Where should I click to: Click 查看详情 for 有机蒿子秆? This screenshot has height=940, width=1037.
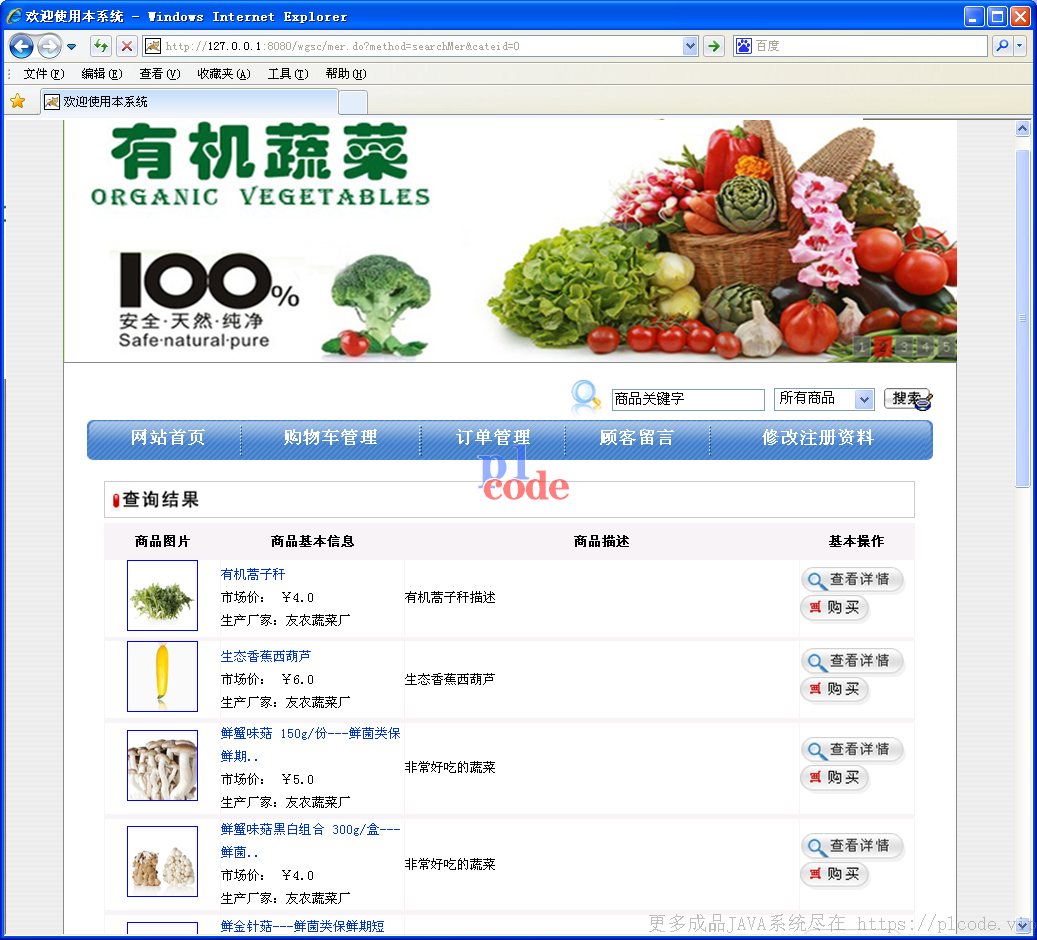(852, 579)
